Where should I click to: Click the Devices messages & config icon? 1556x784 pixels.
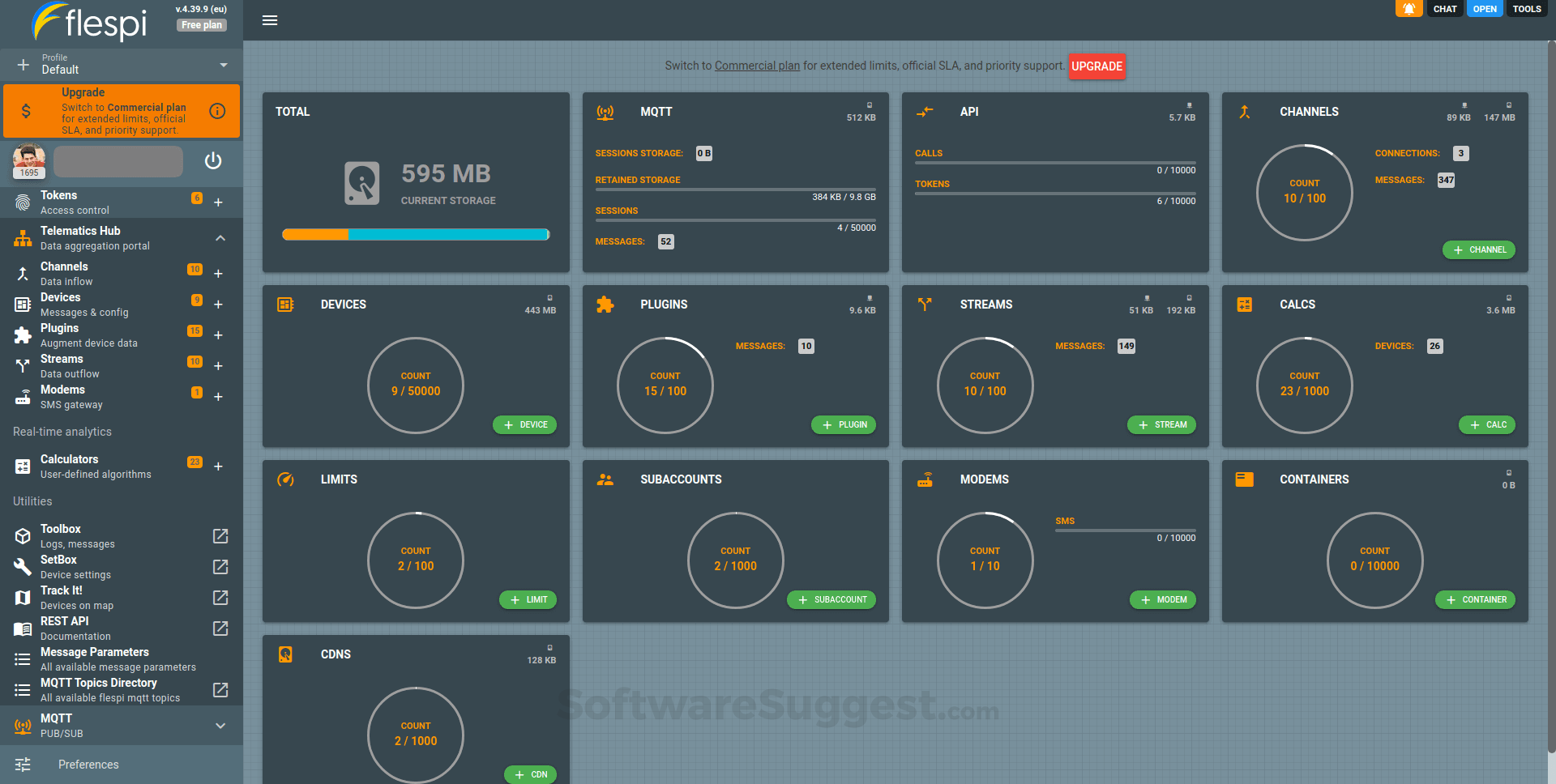(22, 304)
